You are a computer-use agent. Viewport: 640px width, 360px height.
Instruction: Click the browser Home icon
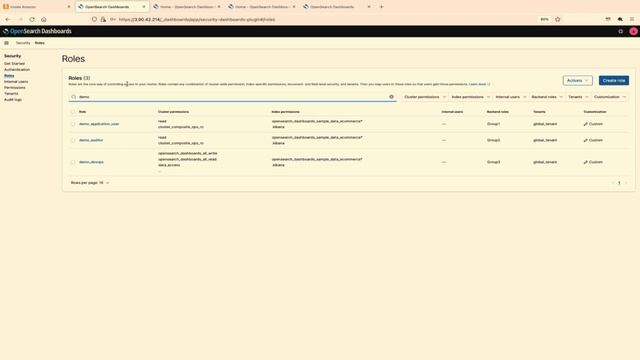pyautogui.click(x=44, y=19)
